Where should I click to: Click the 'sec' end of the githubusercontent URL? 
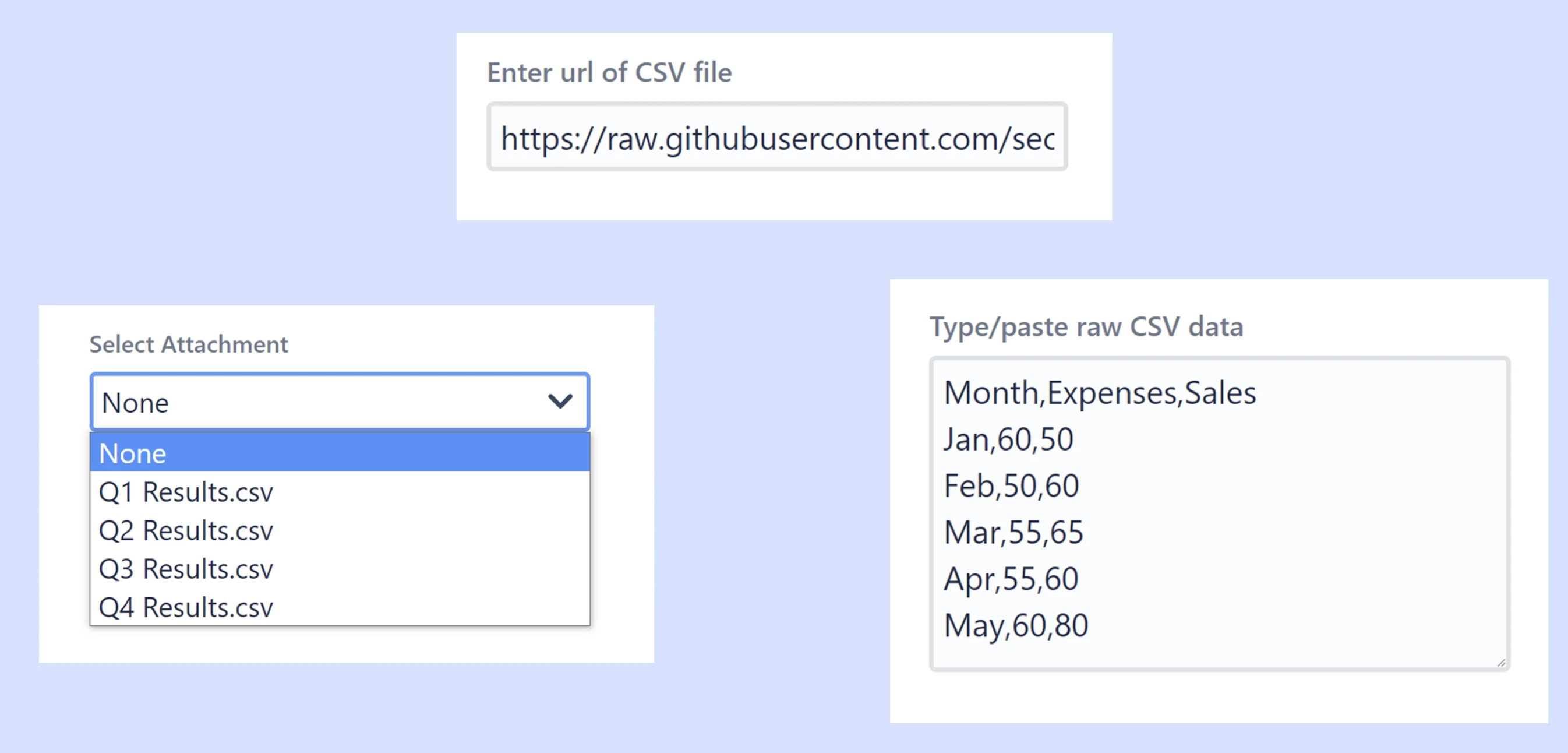pyautogui.click(x=1033, y=139)
